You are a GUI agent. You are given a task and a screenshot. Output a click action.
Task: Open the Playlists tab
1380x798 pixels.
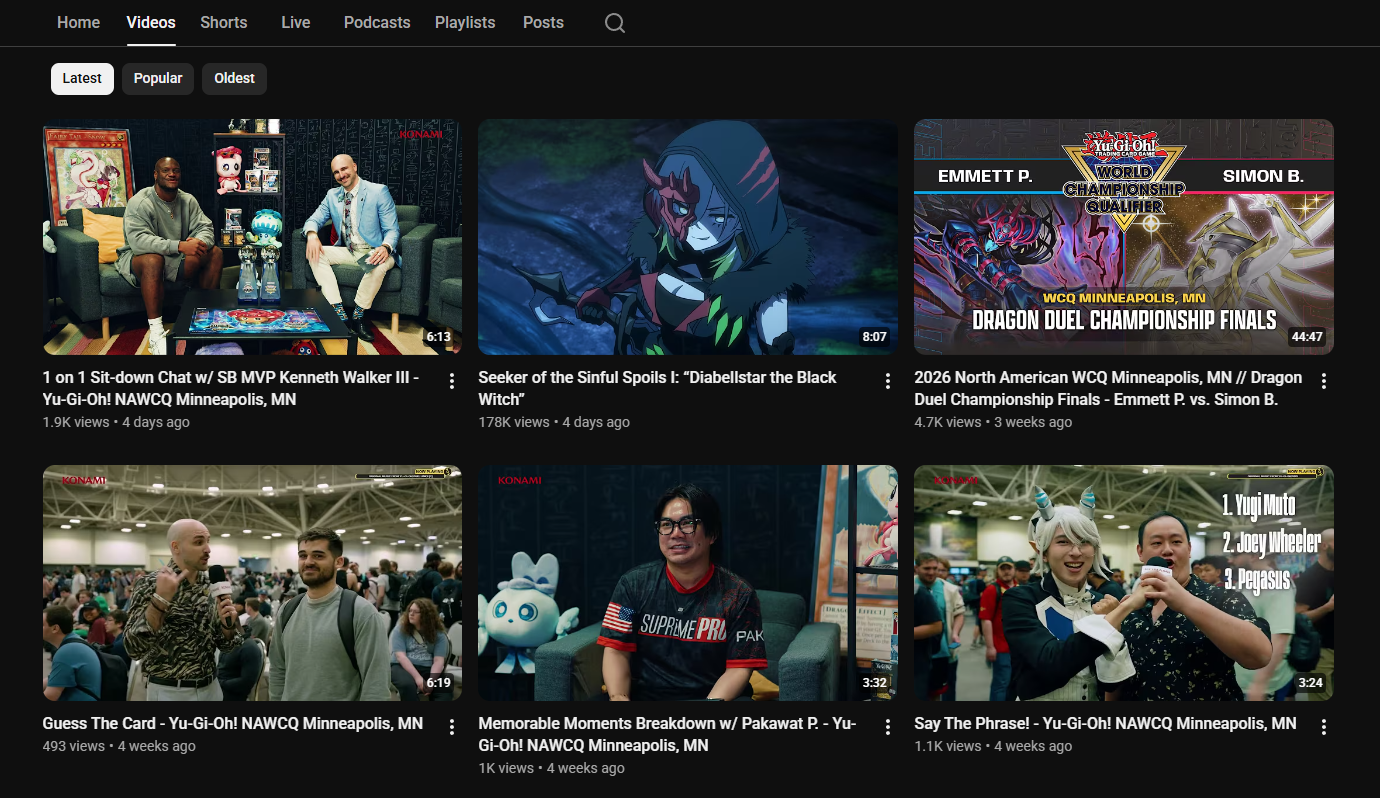pos(465,22)
